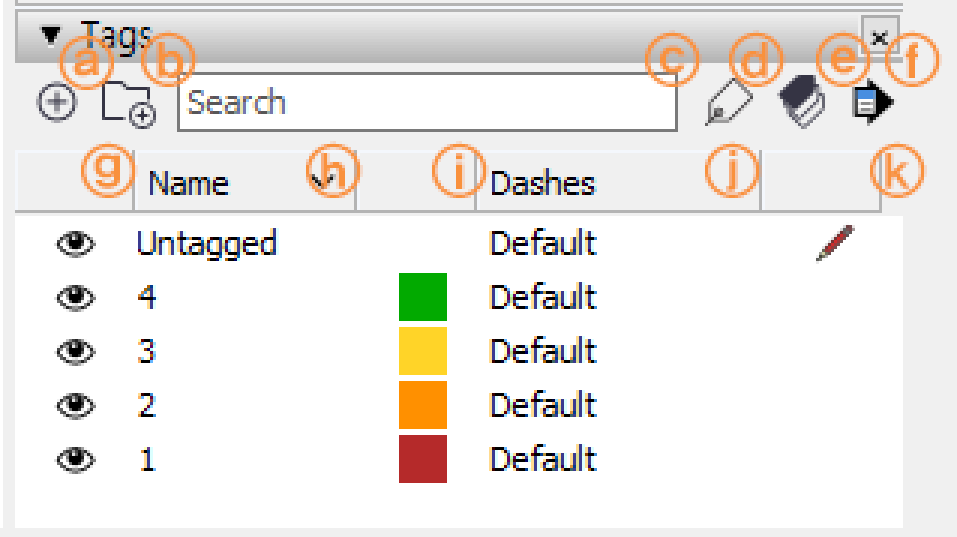
Task: Click the Add Tag Folder icon
Action: coord(128,104)
